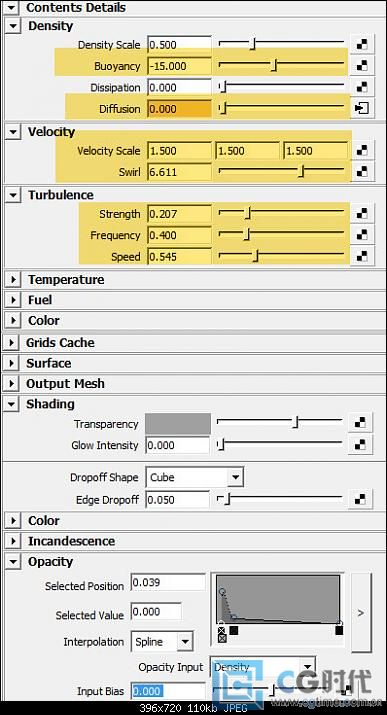Click the map icon next to Turbulence Strength
The width and height of the screenshot is (387, 715).
pos(362,214)
